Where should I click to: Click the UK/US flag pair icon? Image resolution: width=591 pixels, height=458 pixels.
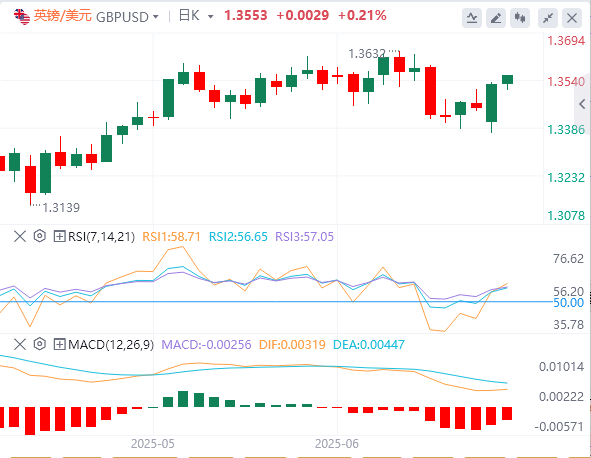point(21,17)
